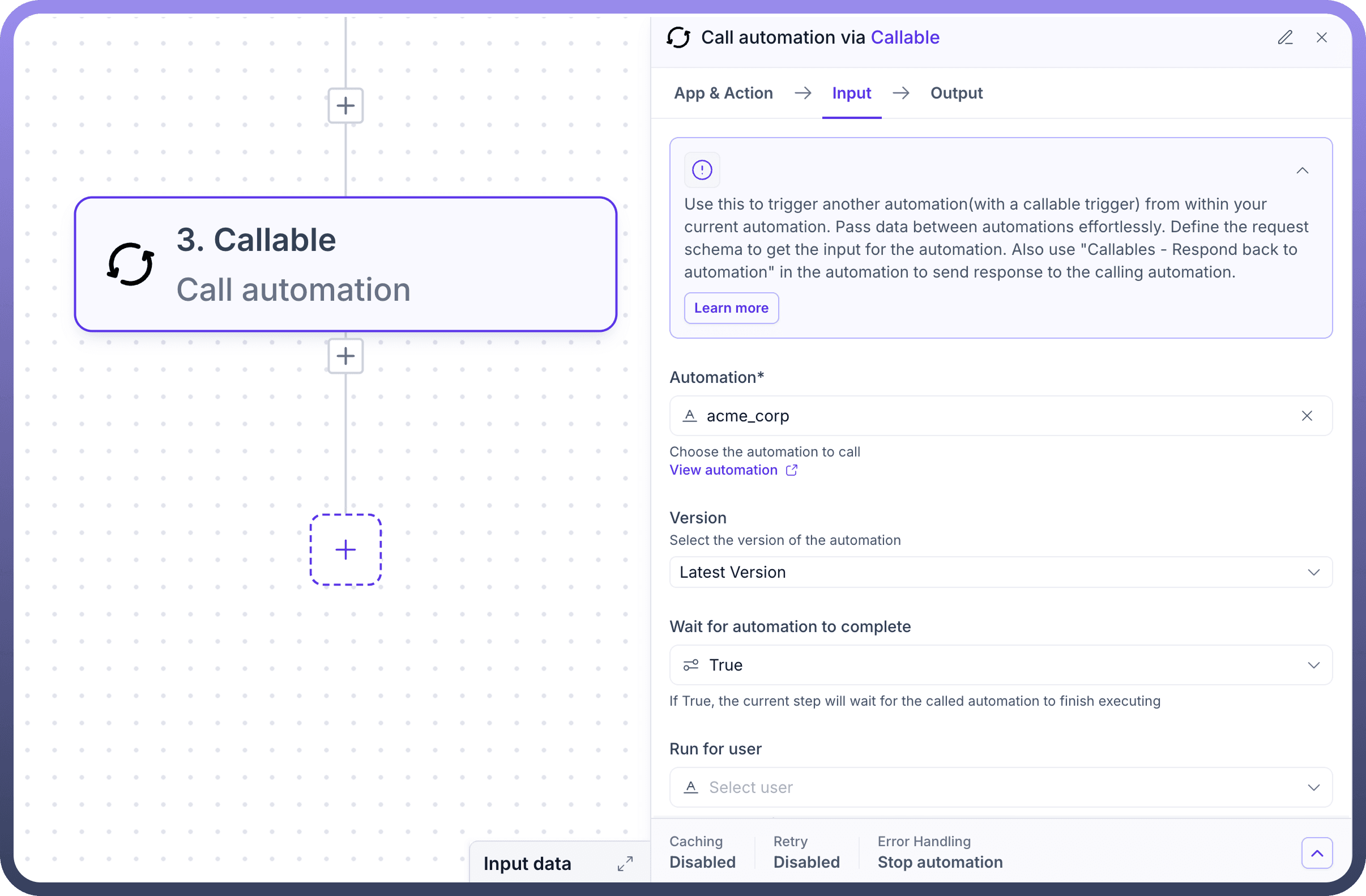Switch to the Output tab
This screenshot has height=896, width=1366.
956,93
